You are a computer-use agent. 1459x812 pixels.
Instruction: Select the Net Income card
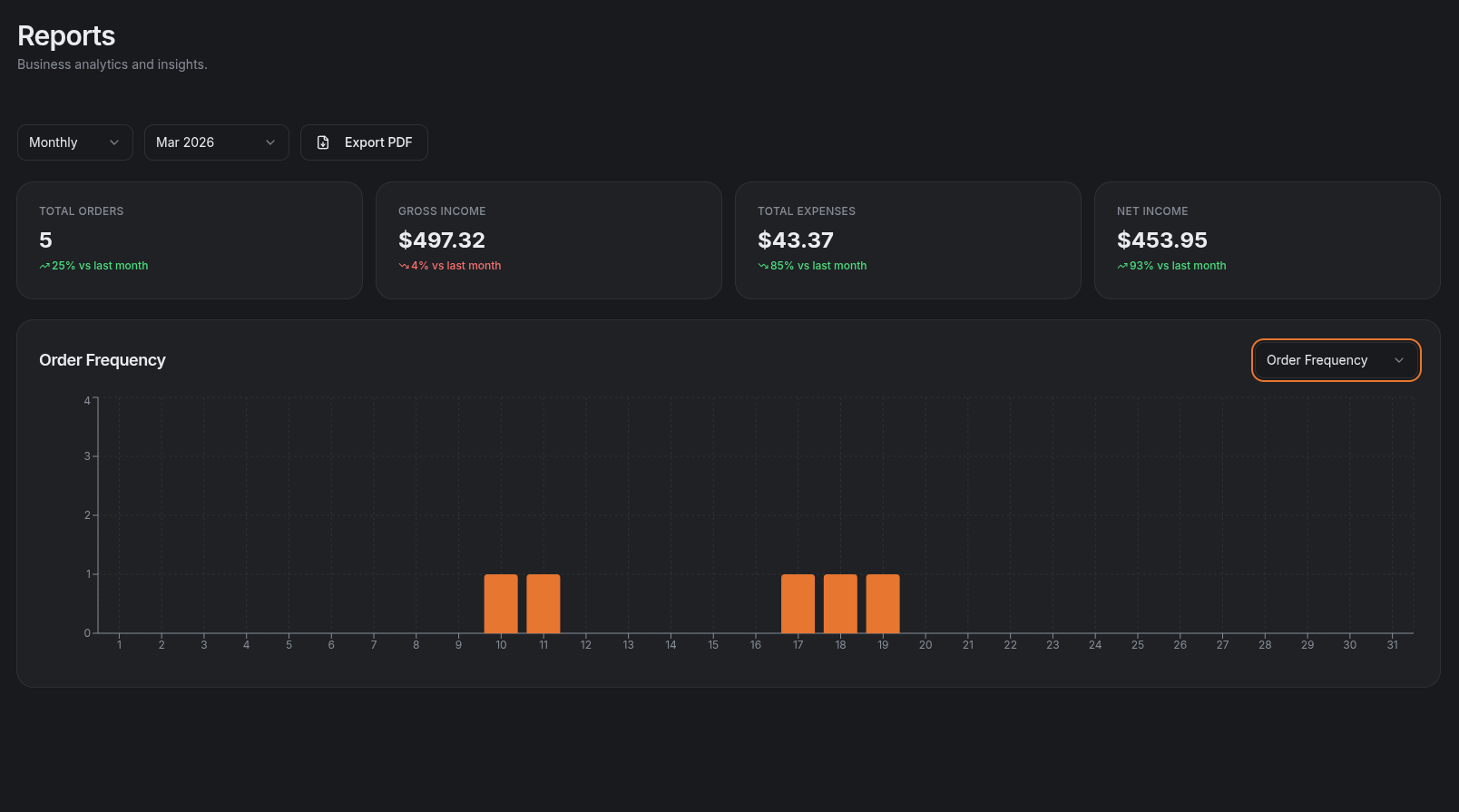click(x=1267, y=240)
